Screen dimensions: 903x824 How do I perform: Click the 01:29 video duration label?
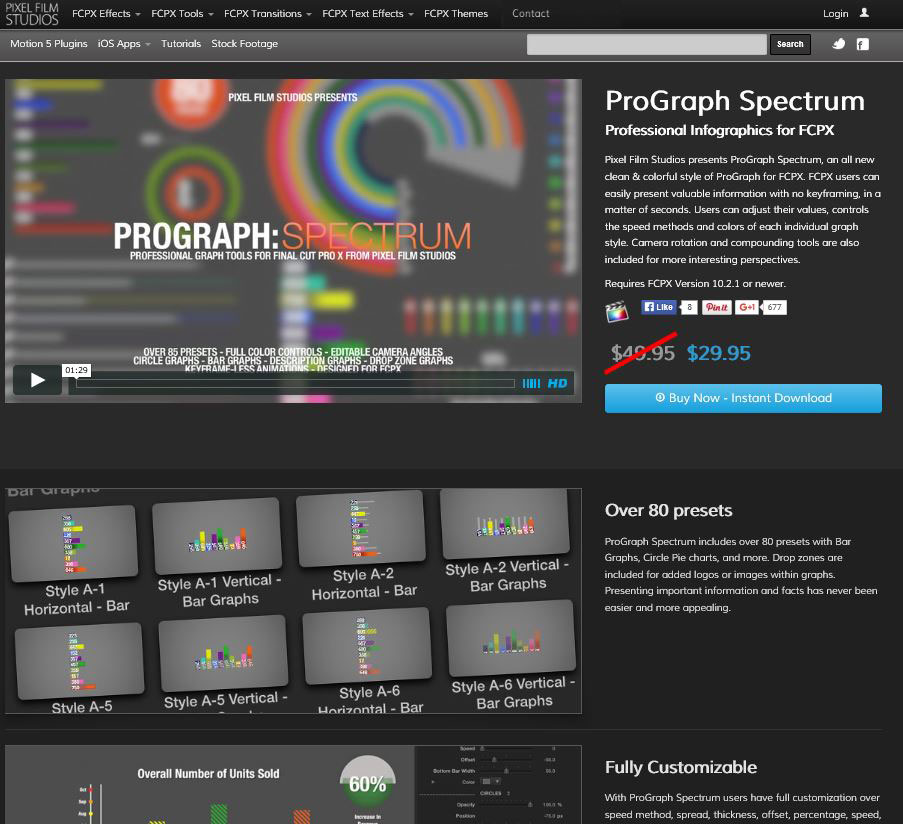pyautogui.click(x=76, y=370)
